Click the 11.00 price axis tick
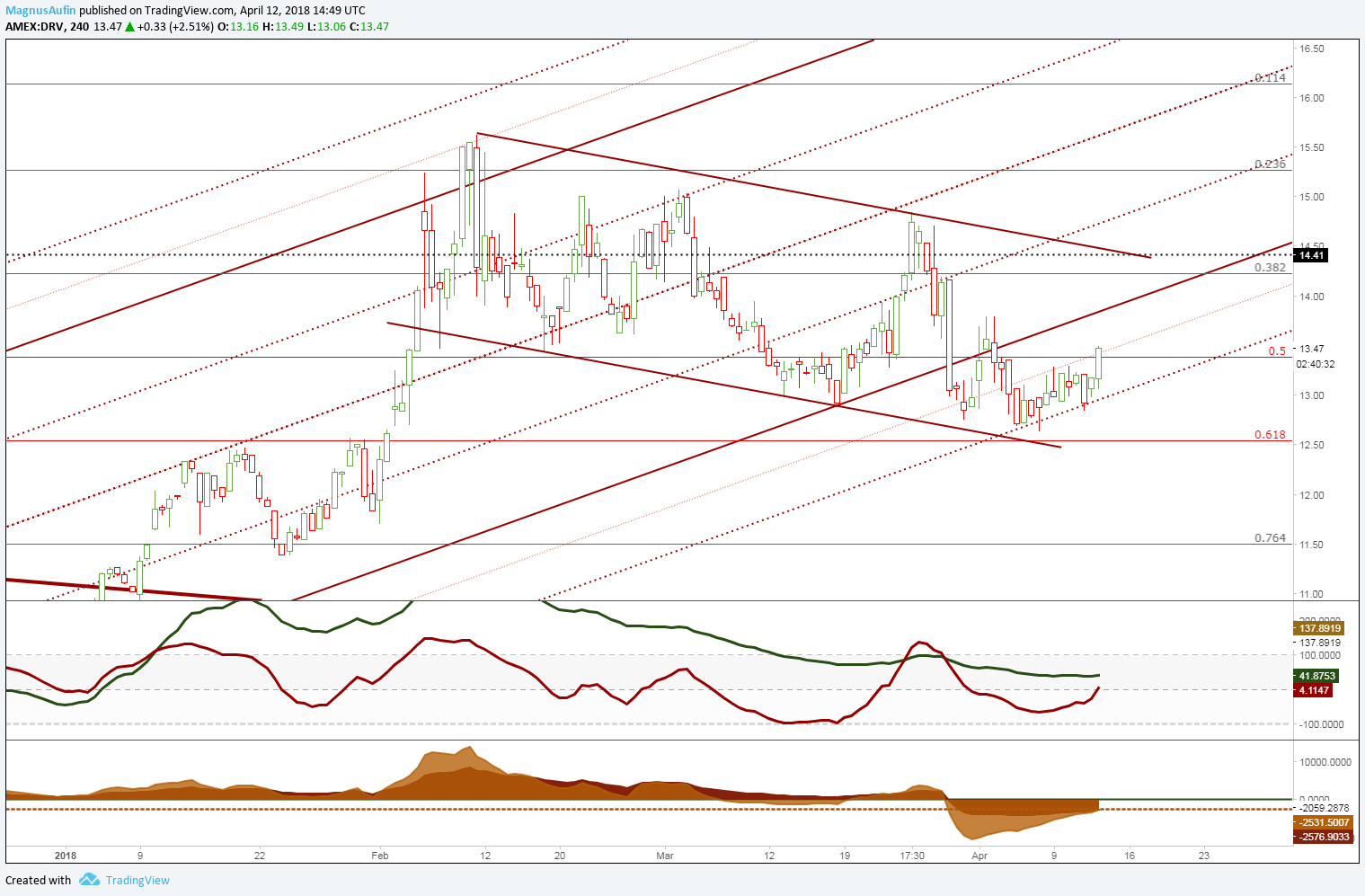The height and width of the screenshot is (896, 1365). tap(1312, 594)
